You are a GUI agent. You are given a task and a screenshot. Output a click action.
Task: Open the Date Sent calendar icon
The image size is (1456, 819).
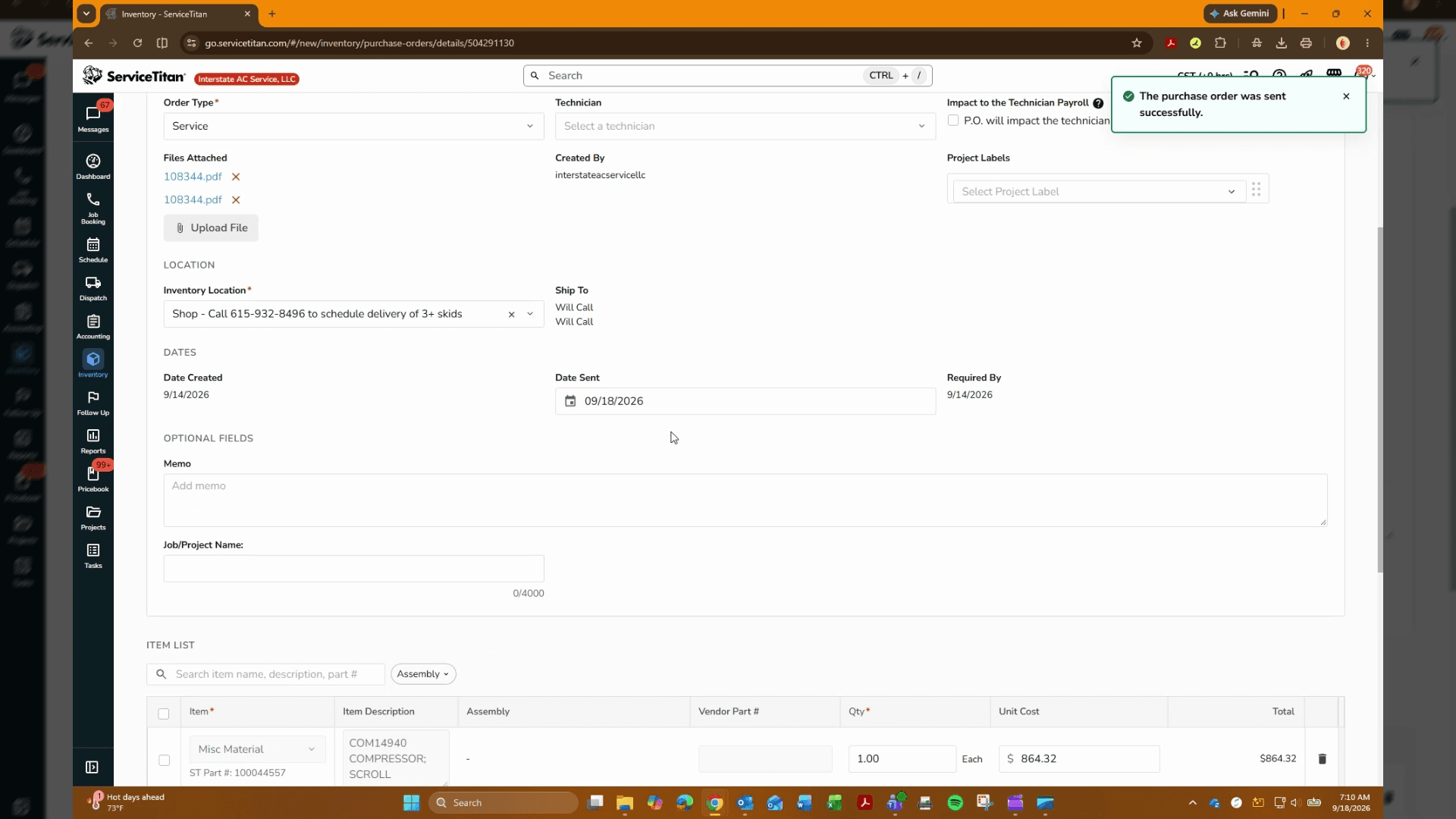pos(570,401)
